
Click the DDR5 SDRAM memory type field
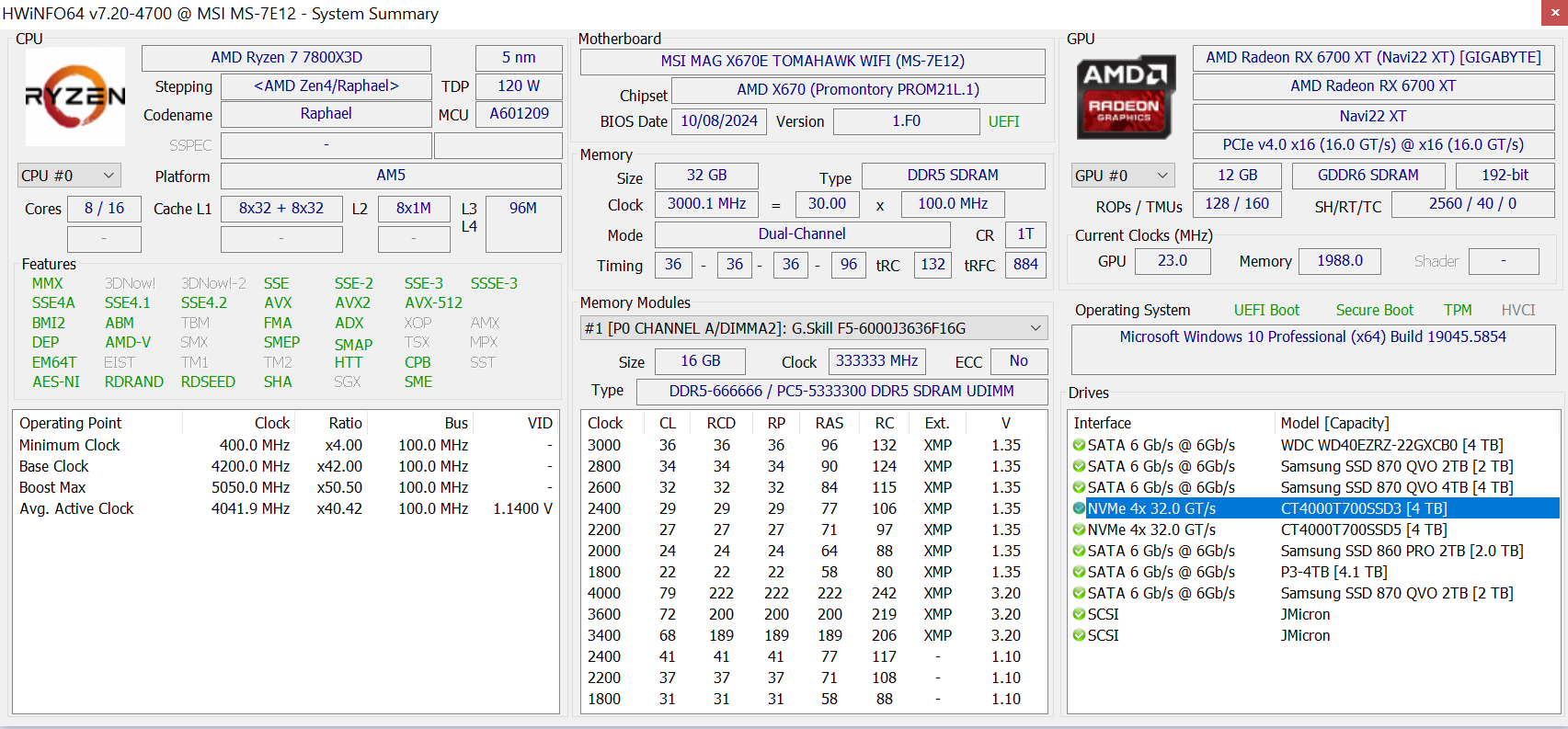pyautogui.click(x=953, y=176)
